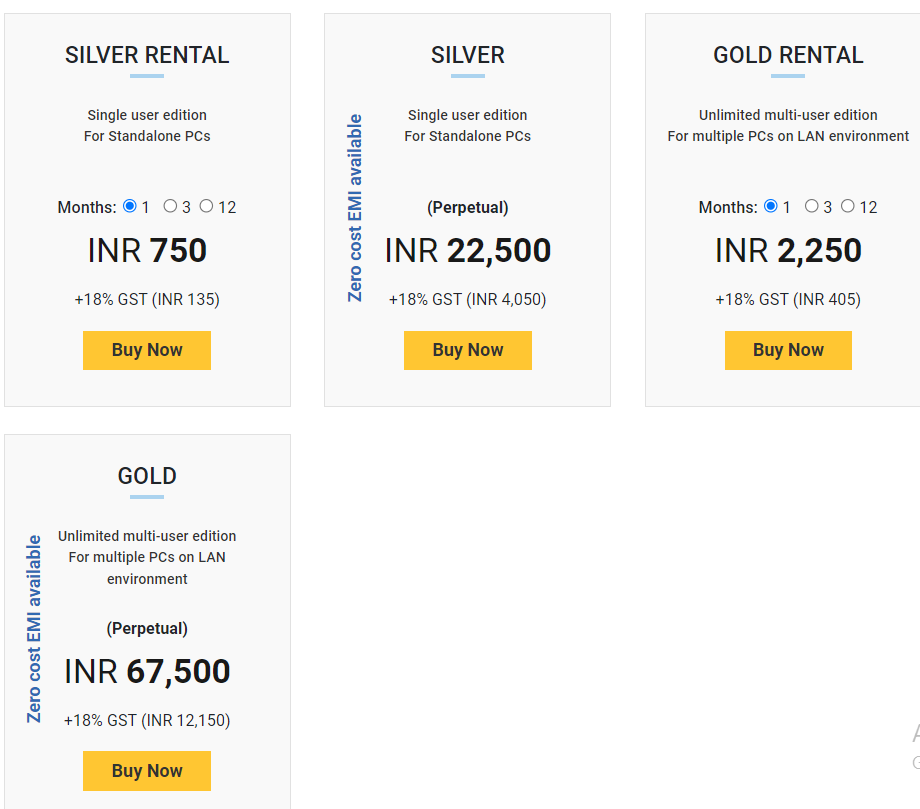Click Zero cost EMI label on Gold card
The height and width of the screenshot is (809, 920).
pyautogui.click(x=35, y=629)
